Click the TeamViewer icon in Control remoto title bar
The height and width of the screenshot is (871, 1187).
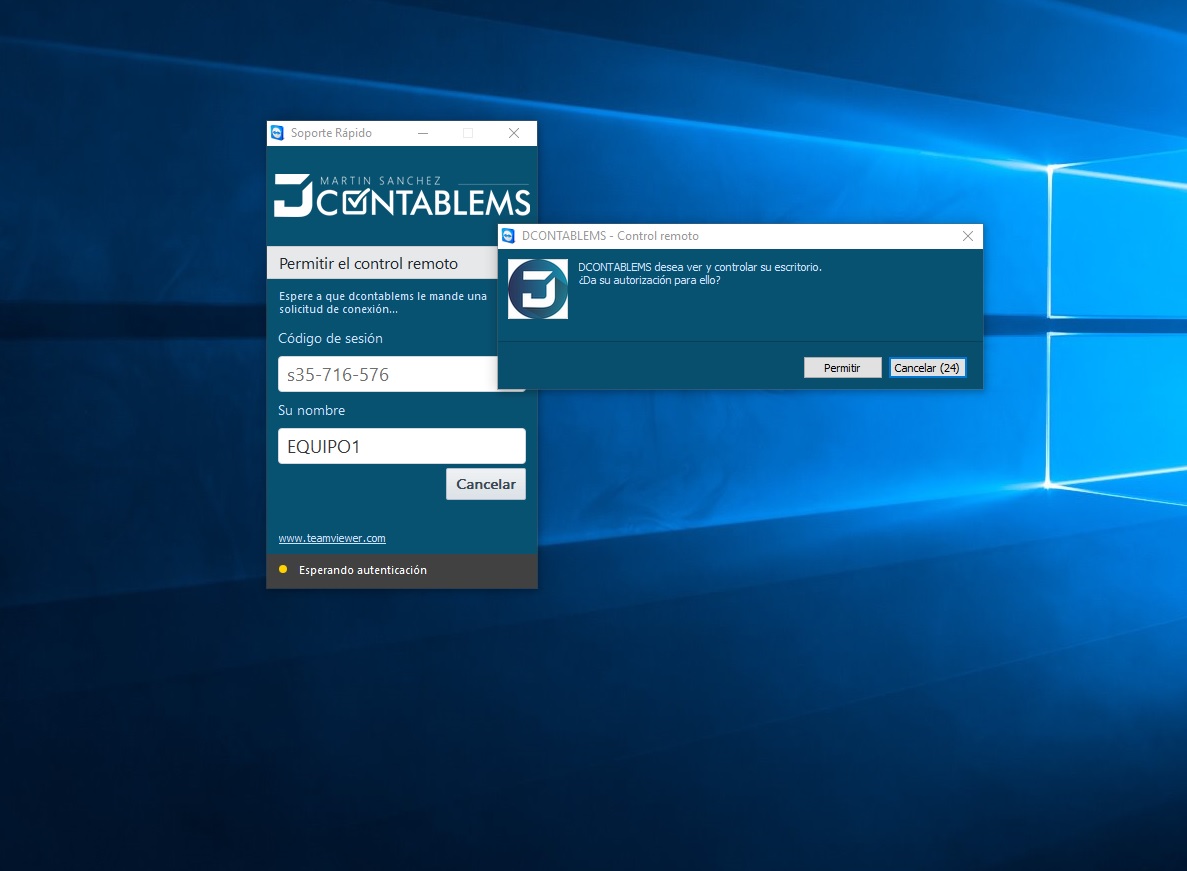509,236
